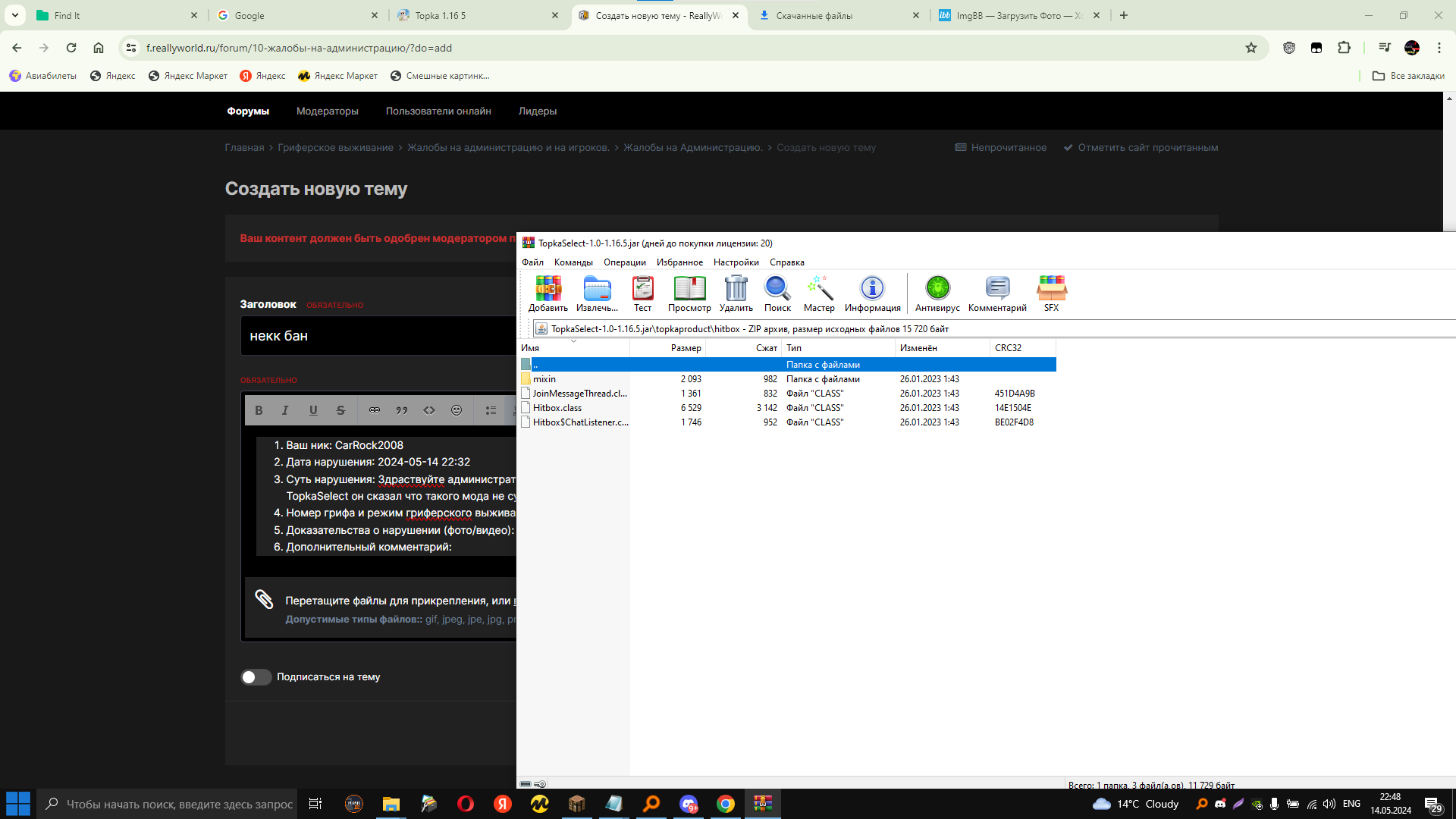
Task: Sort archive files by Размер column
Action: tap(667, 348)
